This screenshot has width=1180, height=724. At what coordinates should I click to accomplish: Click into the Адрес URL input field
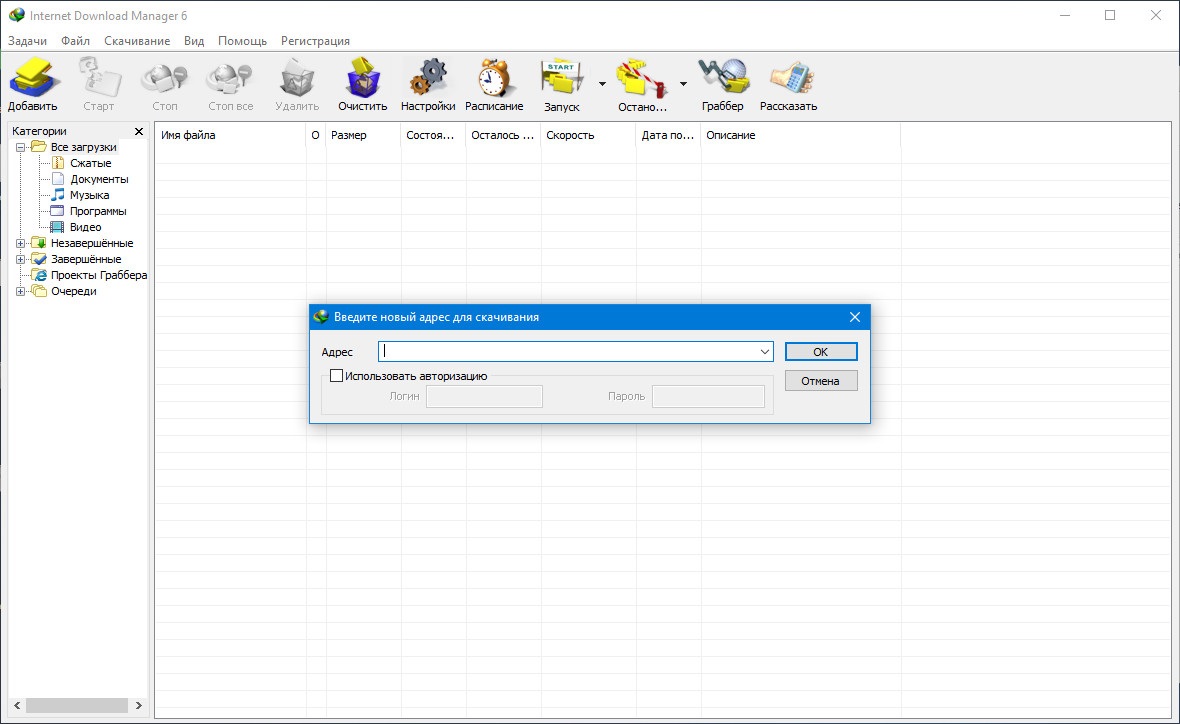coord(568,352)
